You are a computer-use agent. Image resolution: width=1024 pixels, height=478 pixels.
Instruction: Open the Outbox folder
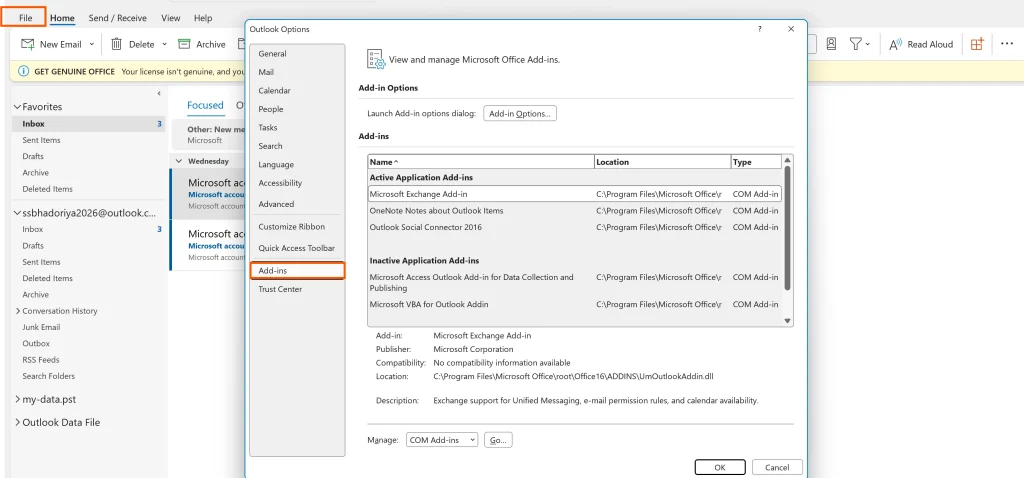click(x=36, y=343)
